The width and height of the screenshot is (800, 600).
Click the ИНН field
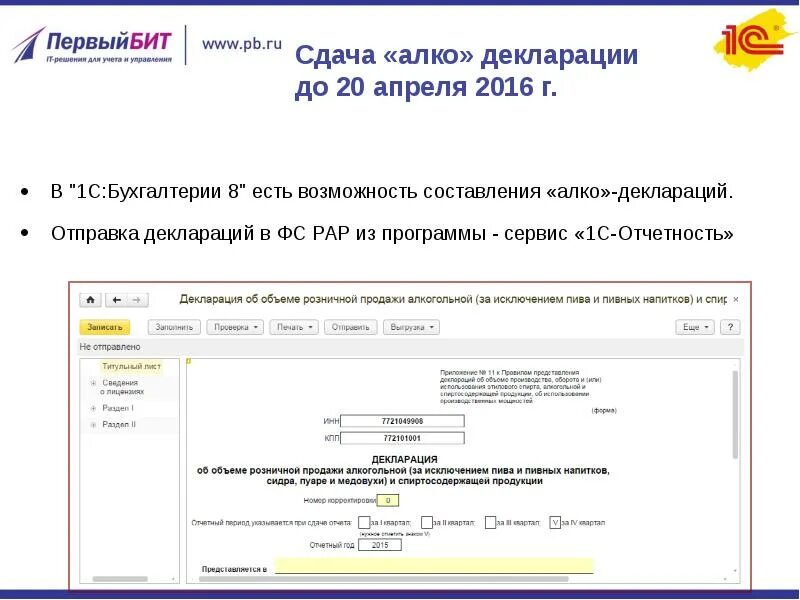pos(403,421)
